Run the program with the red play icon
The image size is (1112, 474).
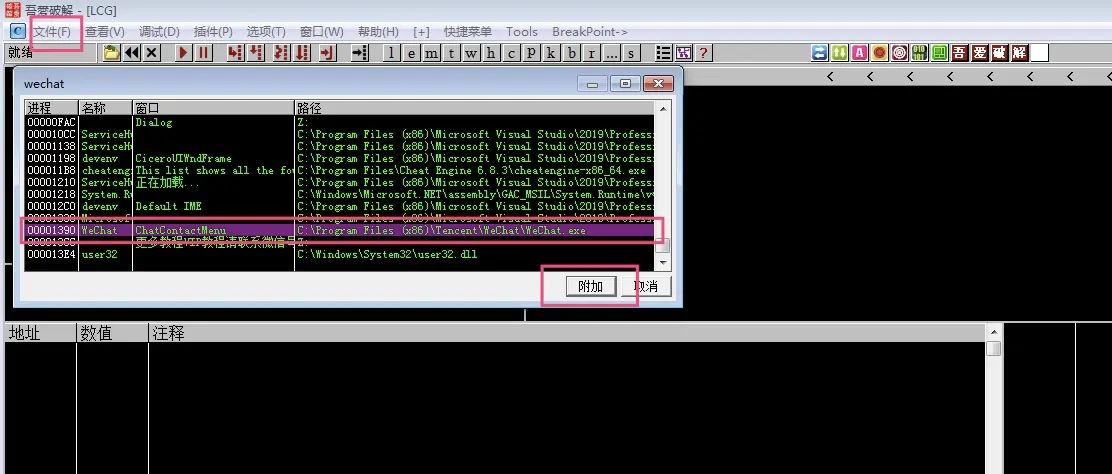184,53
